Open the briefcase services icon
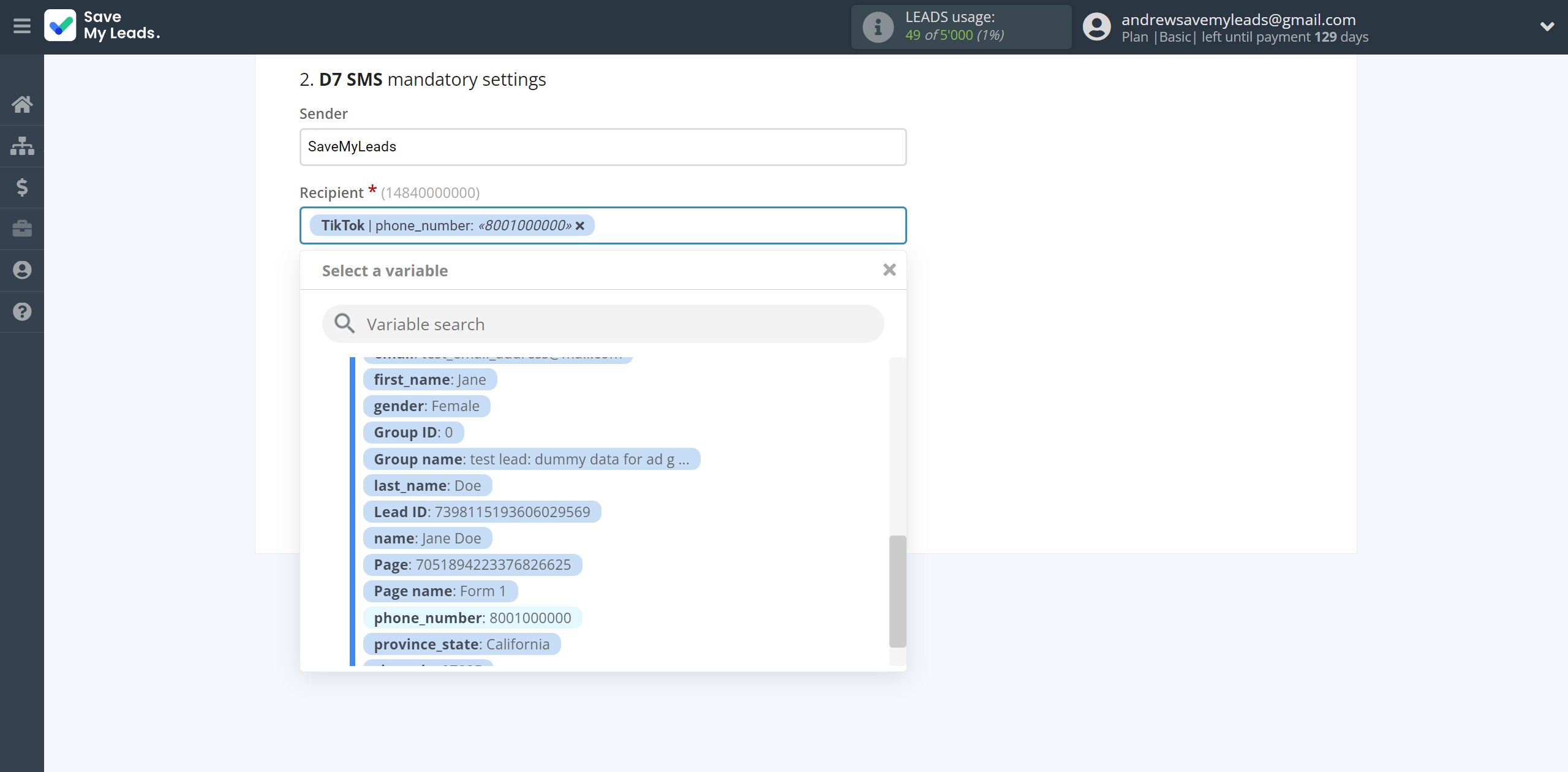The image size is (1568, 772). click(22, 229)
